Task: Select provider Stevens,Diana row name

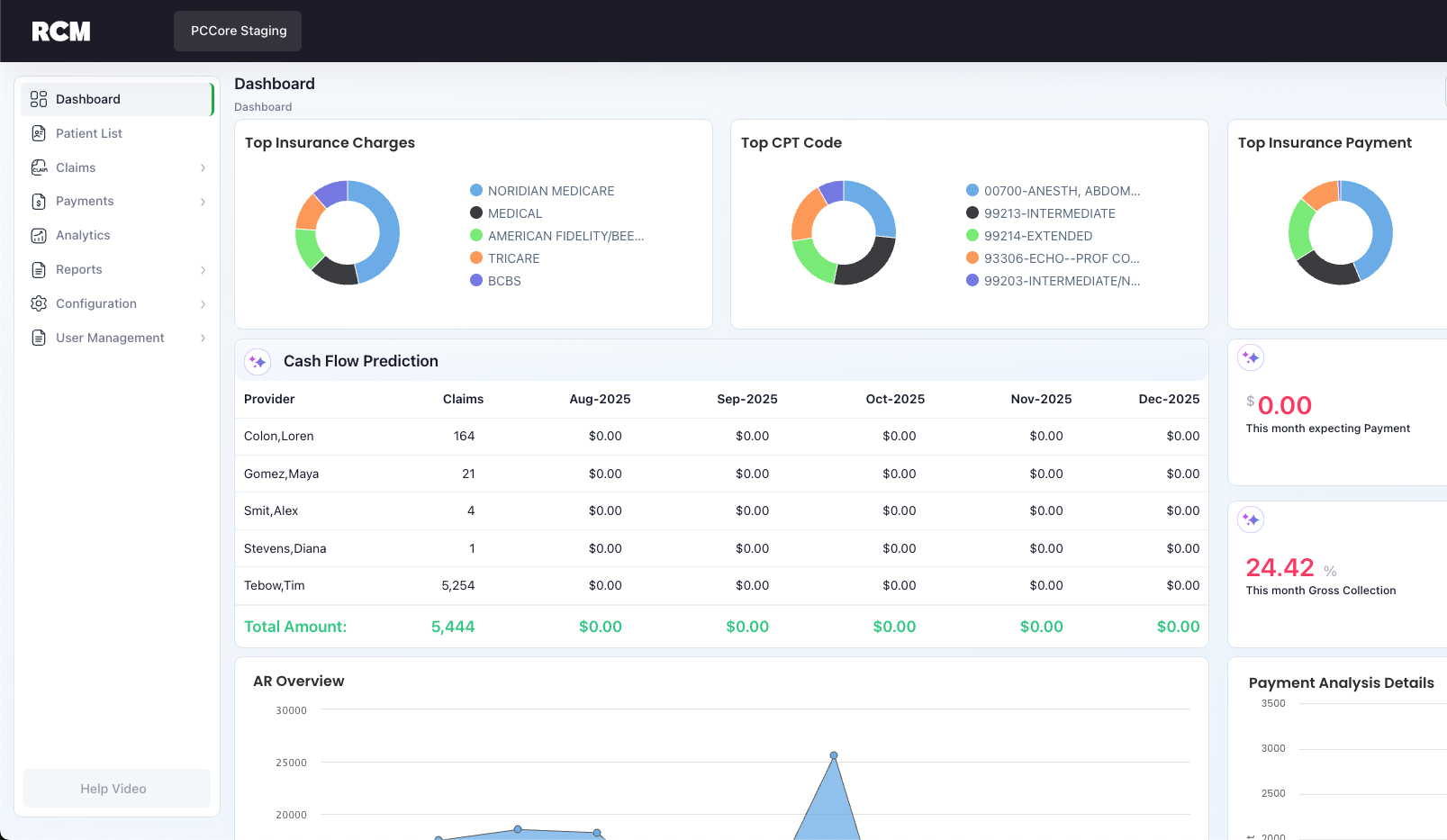Action: (x=285, y=548)
